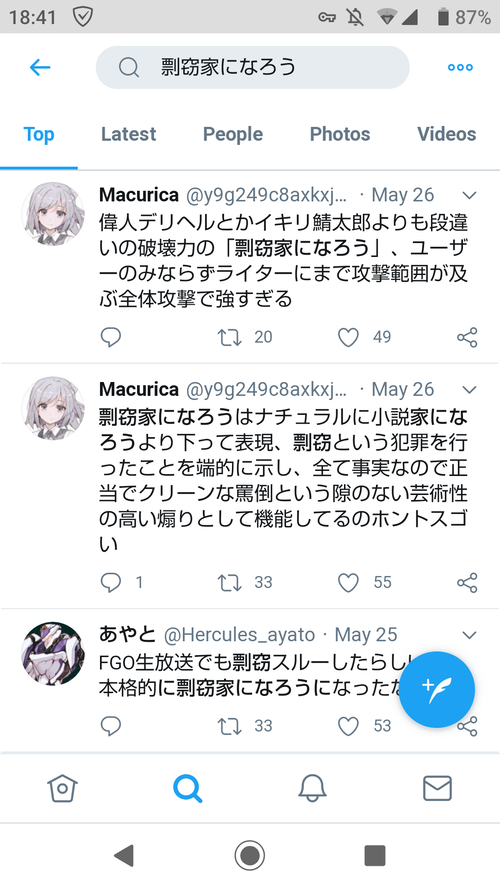The image size is (500, 889).
Task: Expand options chevron on first Macurica tweet
Action: point(469,196)
